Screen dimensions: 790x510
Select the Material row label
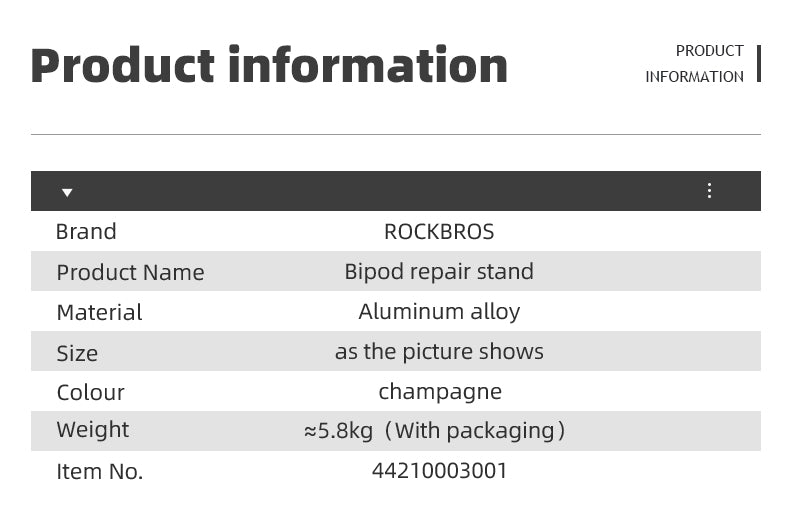tap(99, 312)
